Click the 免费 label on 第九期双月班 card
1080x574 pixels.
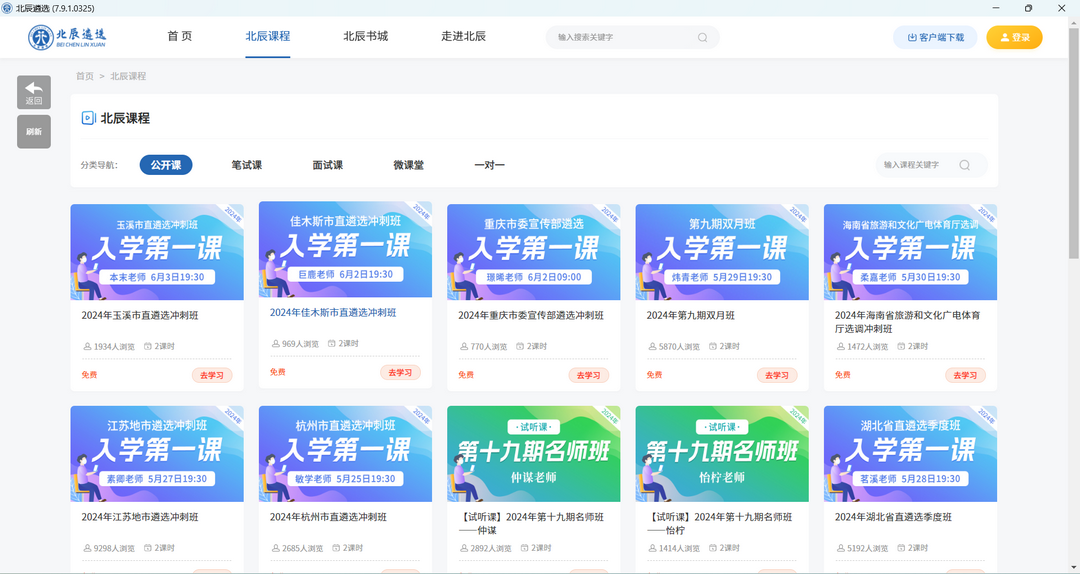654,375
